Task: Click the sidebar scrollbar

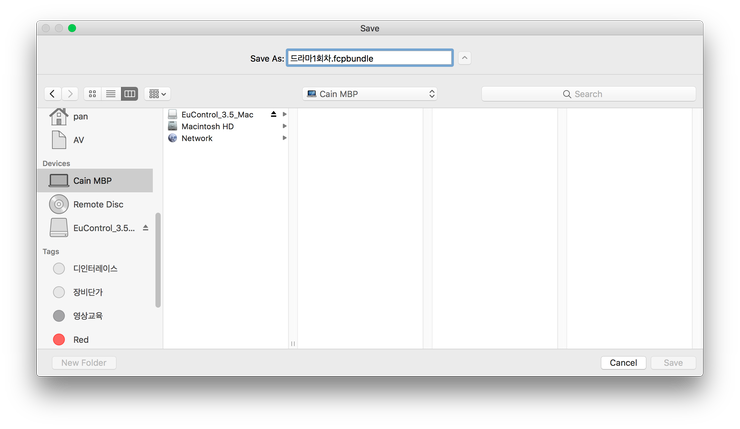Action: point(158,260)
